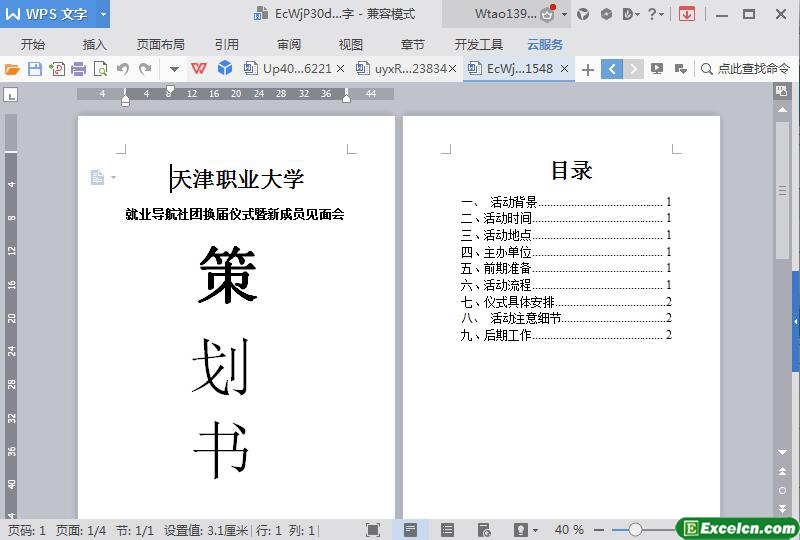800x540 pixels.
Task: Click the zoom slider handle
Action: pyautogui.click(x=635, y=529)
